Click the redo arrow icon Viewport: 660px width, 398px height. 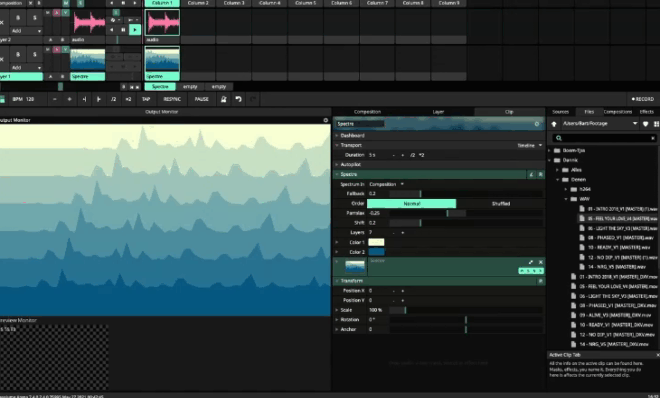point(253,99)
